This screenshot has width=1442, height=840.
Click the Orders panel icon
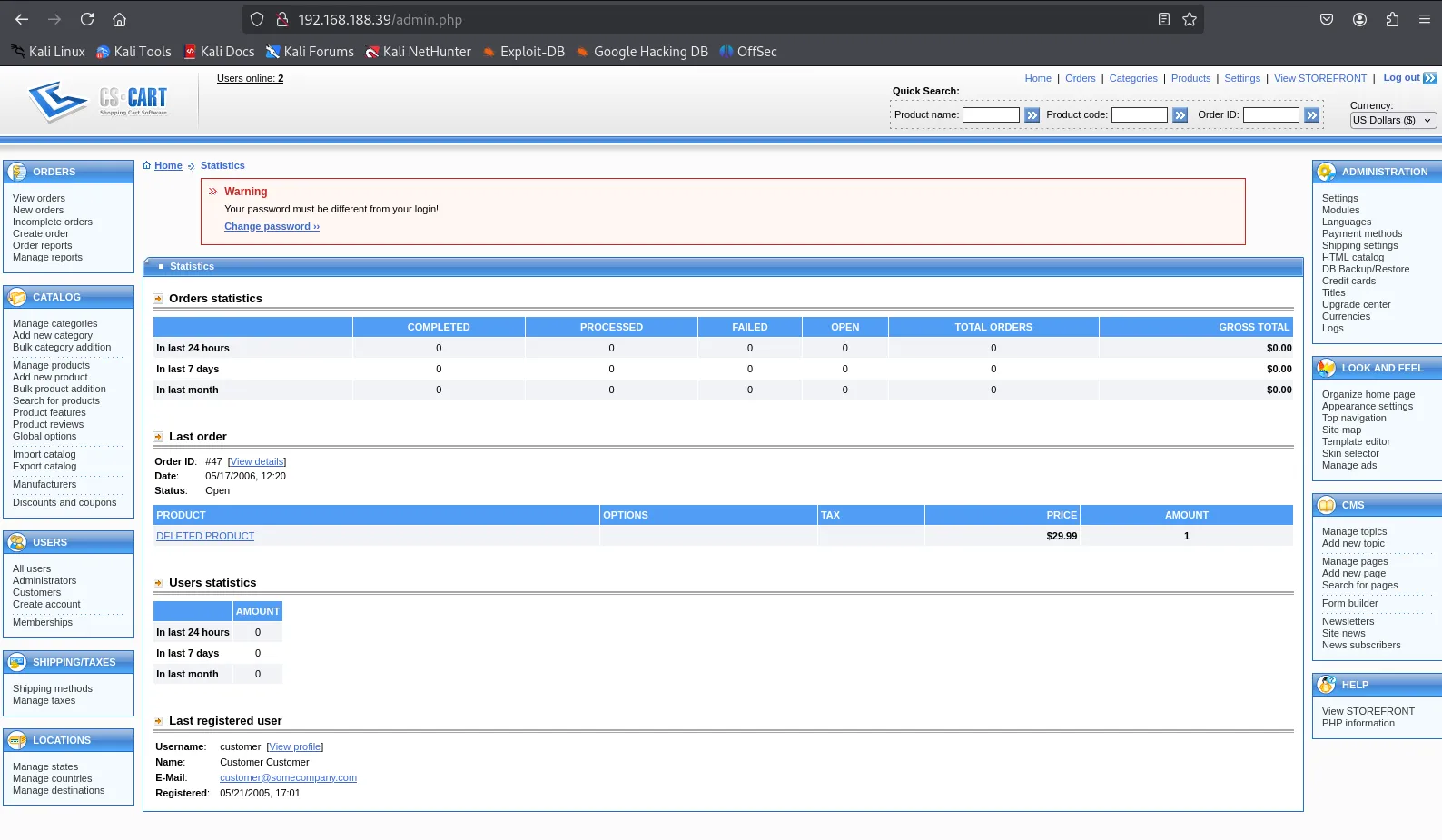tap(17, 172)
